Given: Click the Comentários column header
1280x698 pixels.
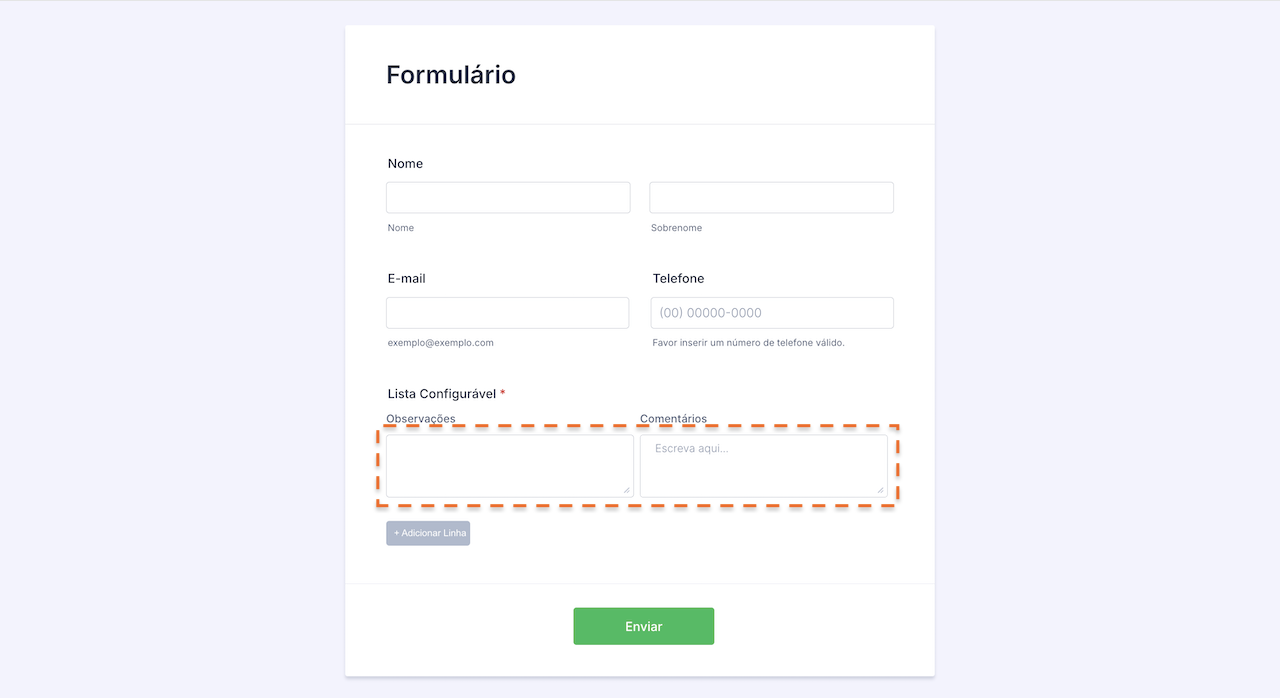Looking at the screenshot, I should 673,419.
